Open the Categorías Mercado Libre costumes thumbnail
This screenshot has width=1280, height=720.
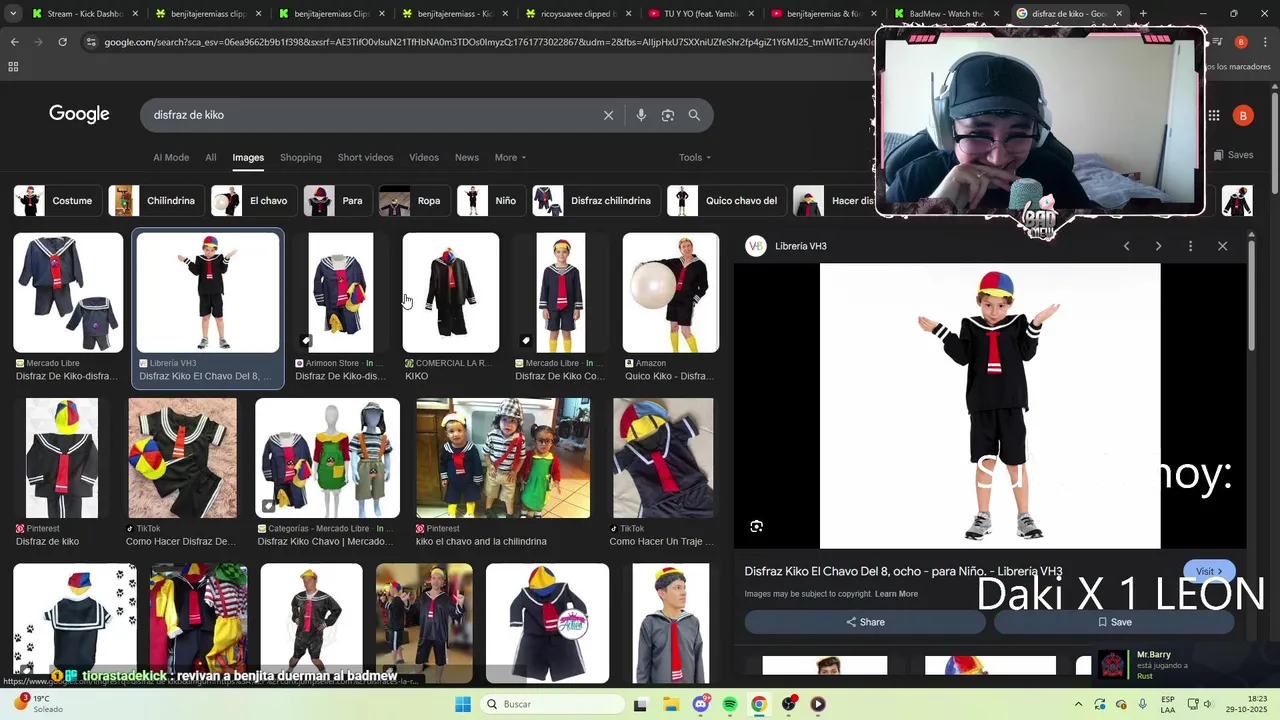click(x=327, y=458)
